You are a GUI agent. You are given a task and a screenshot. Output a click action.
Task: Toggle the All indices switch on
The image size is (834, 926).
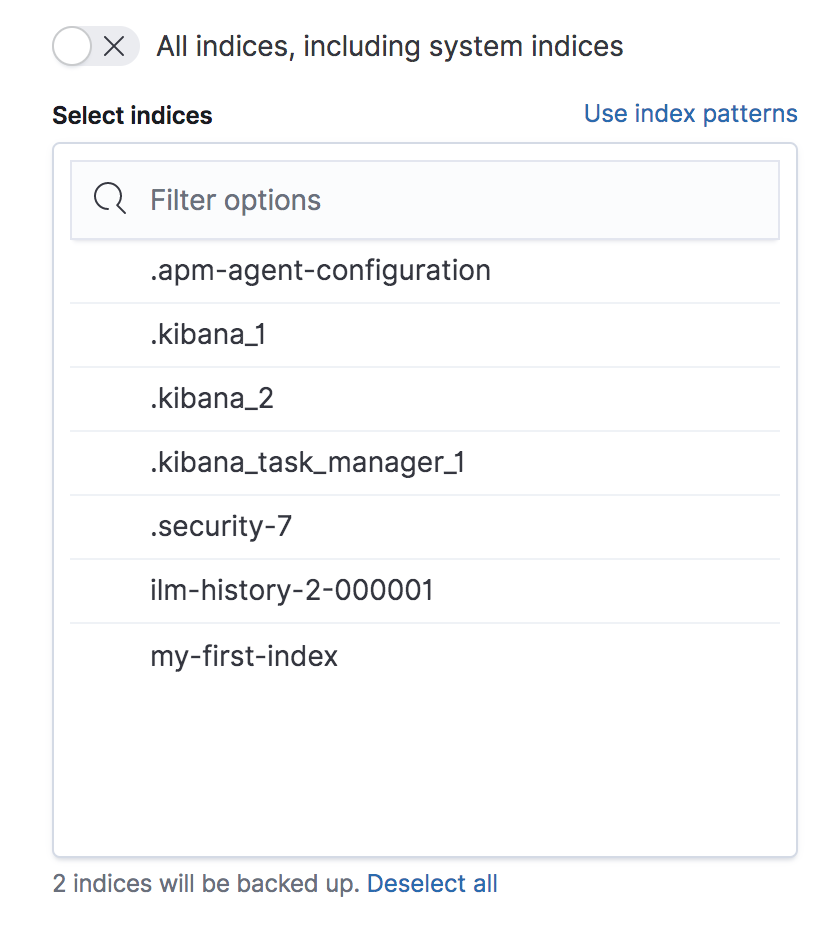point(96,46)
